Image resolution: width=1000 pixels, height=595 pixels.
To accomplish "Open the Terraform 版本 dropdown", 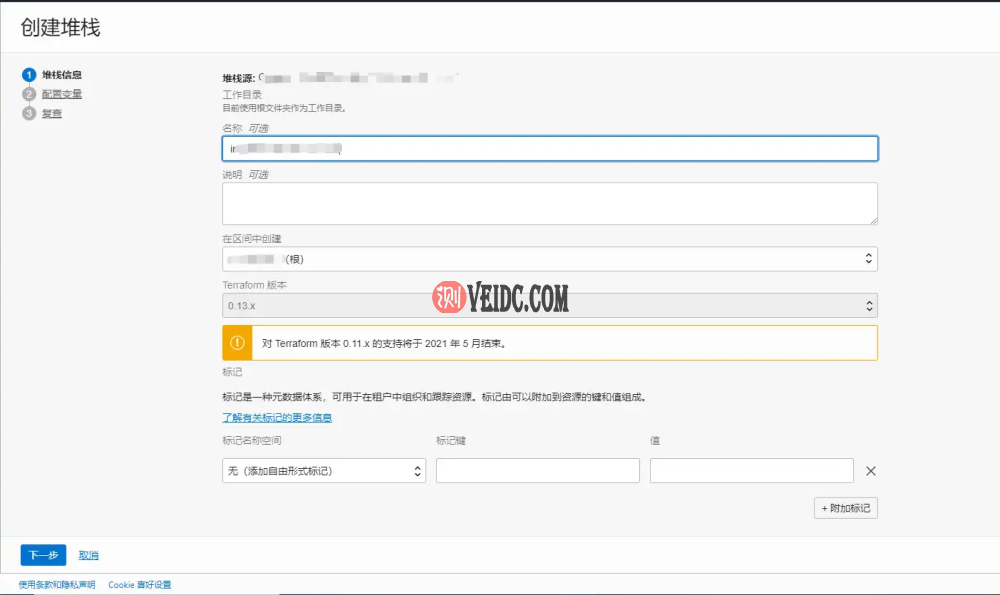I will tap(549, 305).
